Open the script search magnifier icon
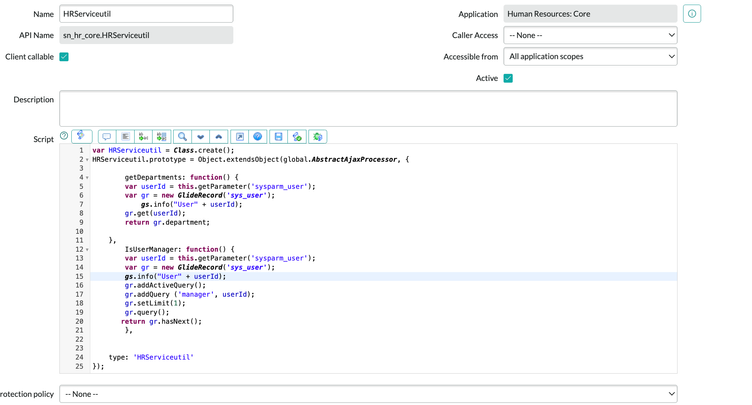This screenshot has width=752, height=405. [x=182, y=137]
